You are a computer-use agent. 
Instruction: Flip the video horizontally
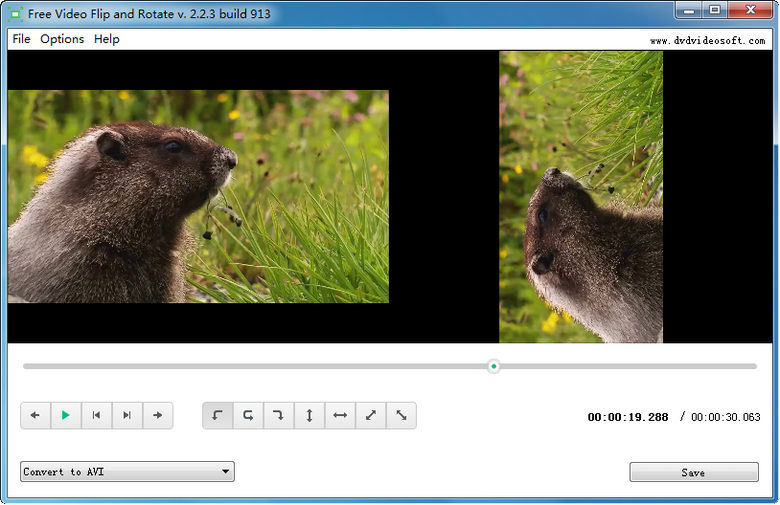click(x=340, y=415)
